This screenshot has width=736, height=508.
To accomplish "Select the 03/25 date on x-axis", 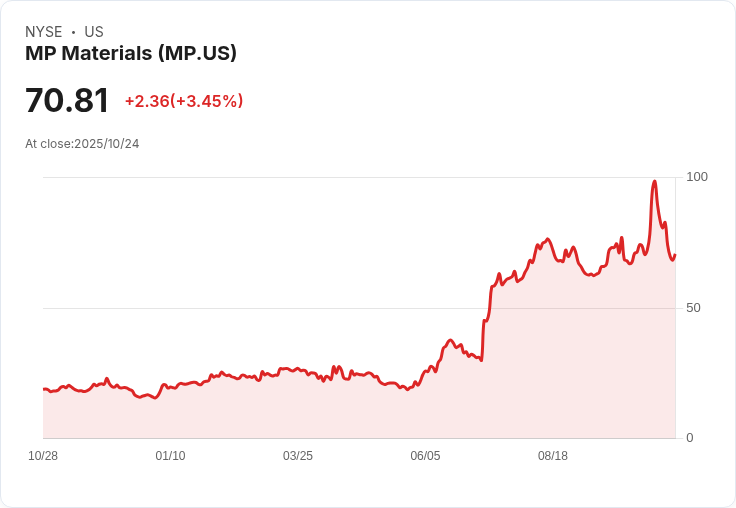I will (x=298, y=456).
